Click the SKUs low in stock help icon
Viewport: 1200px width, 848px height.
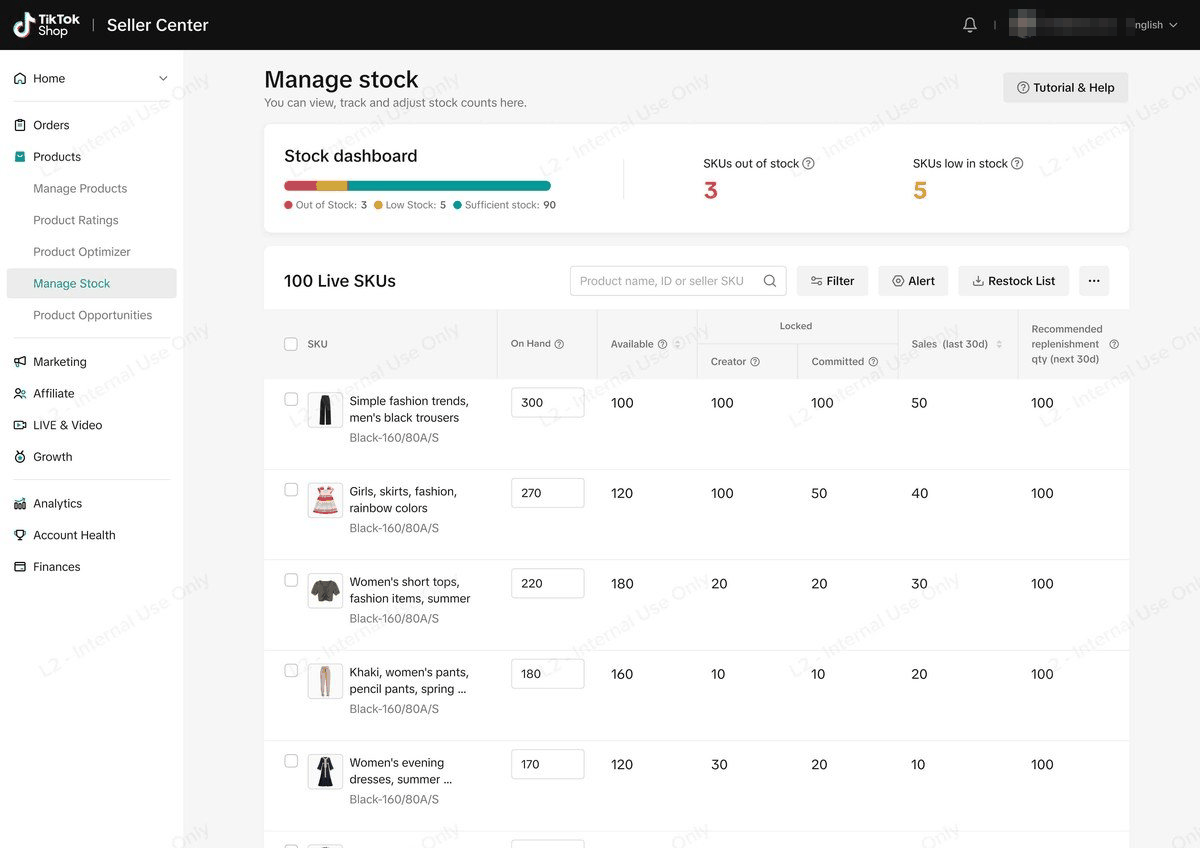click(1017, 163)
